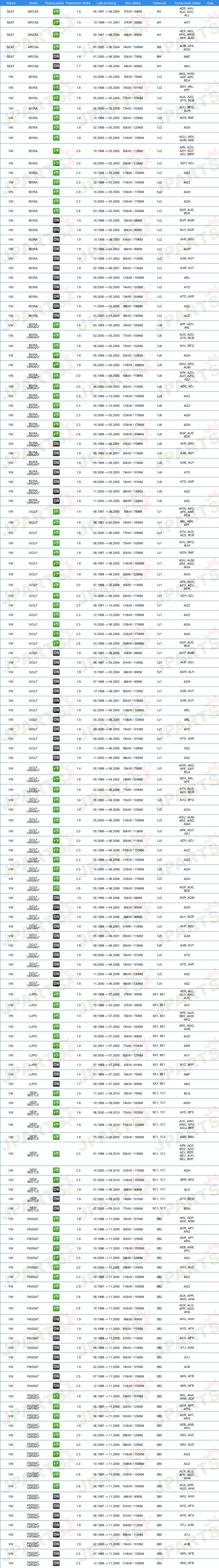Viewport: 219px width, 1568px height.
Task: Select the NEW BEETLE model cell in BSW row
Action: click(x=33, y=1209)
